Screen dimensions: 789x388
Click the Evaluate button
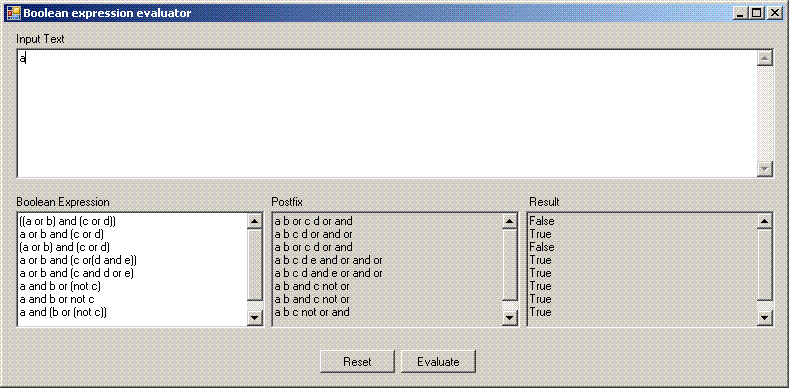click(438, 362)
